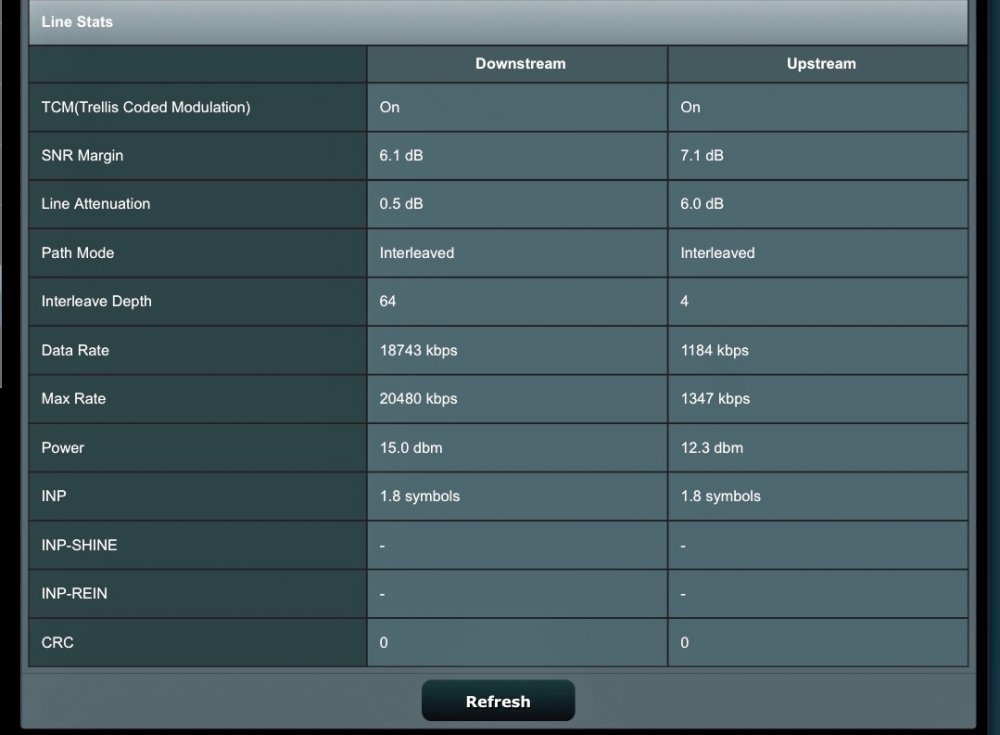Click the upstream SNR Margin 7.1 dB value
1000x735 pixels.
tap(702, 156)
